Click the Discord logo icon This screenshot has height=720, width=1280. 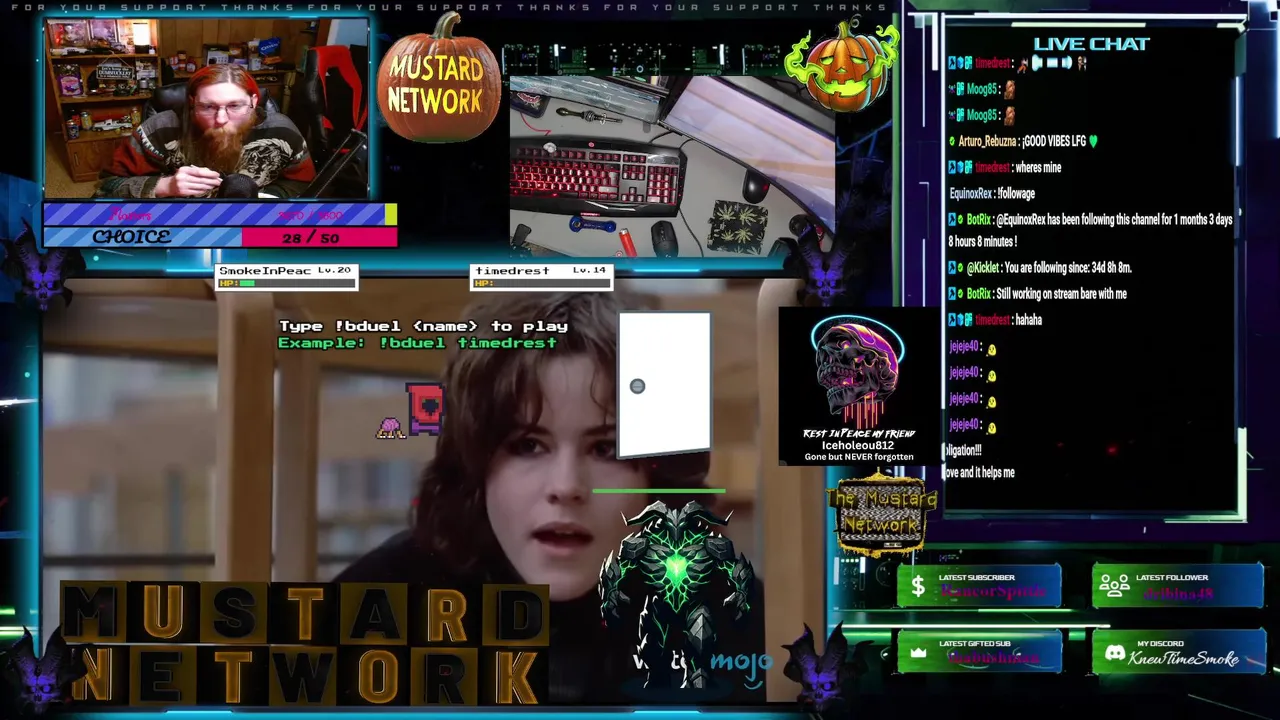(x=1114, y=653)
